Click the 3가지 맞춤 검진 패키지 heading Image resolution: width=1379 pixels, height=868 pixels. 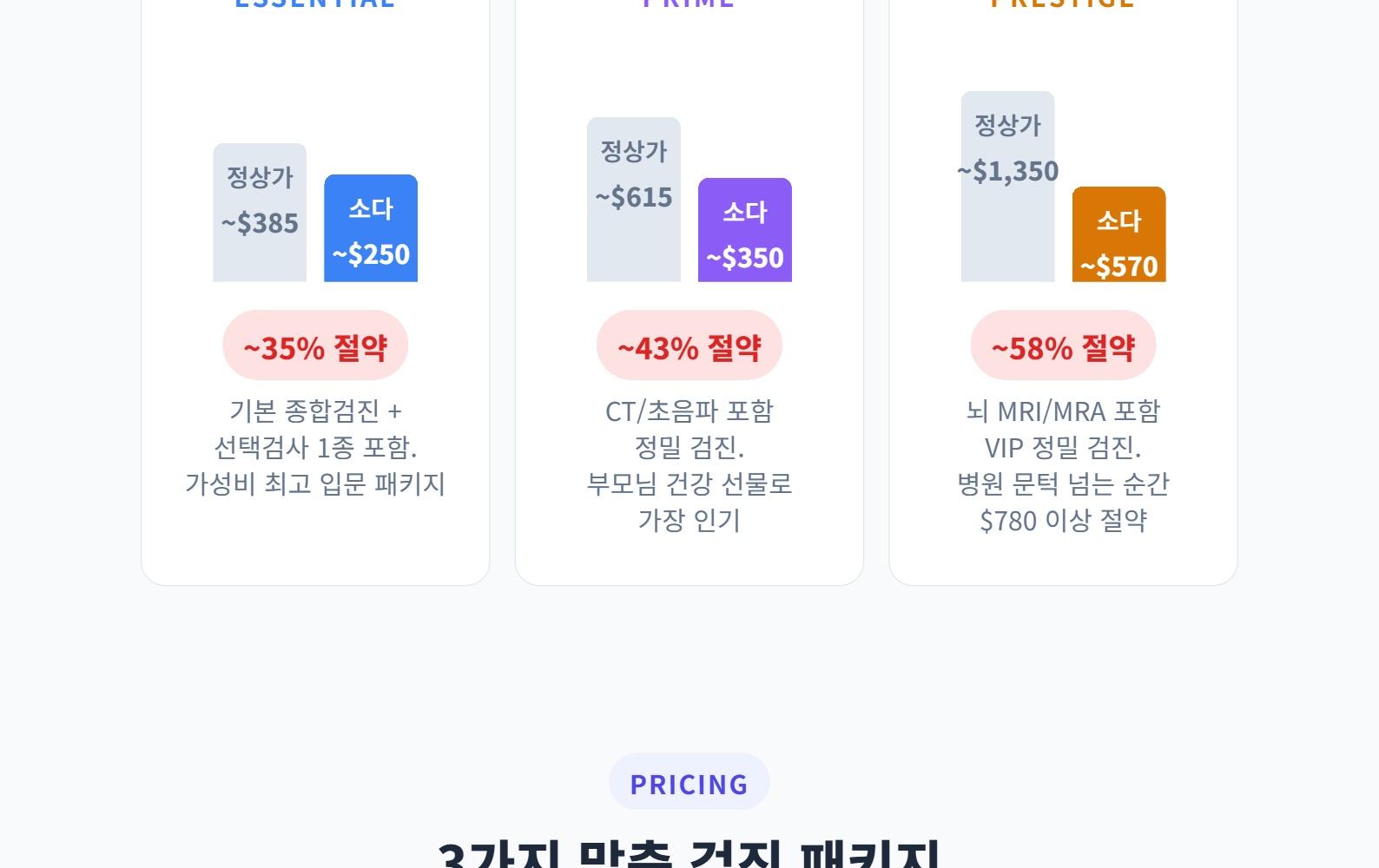pyautogui.click(x=689, y=856)
